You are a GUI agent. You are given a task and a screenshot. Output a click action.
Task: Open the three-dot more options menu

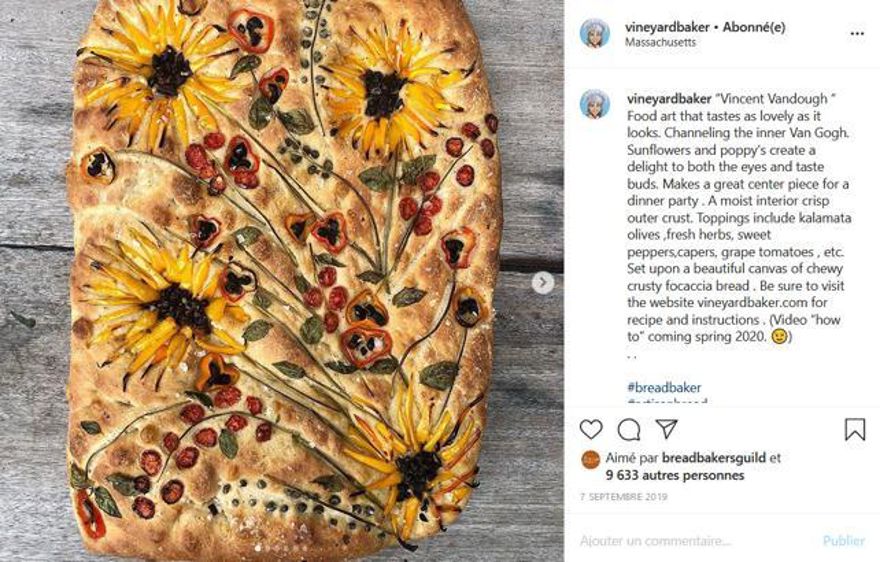(856, 33)
